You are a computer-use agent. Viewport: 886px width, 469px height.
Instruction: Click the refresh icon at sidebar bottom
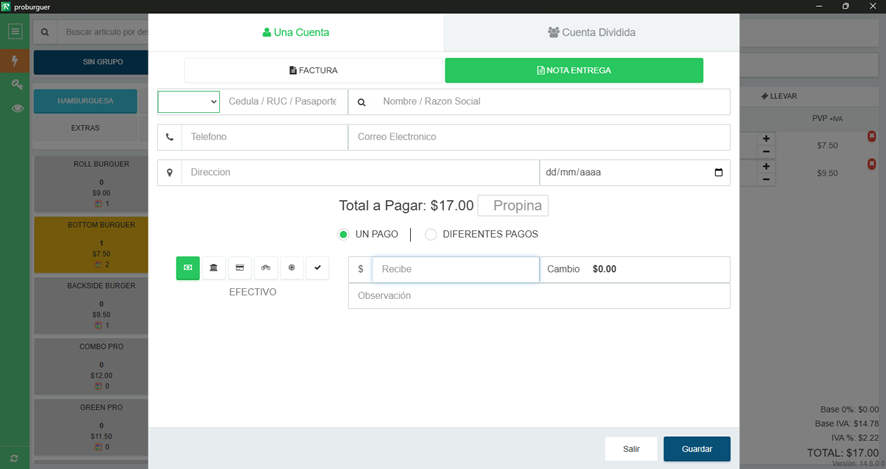14,458
